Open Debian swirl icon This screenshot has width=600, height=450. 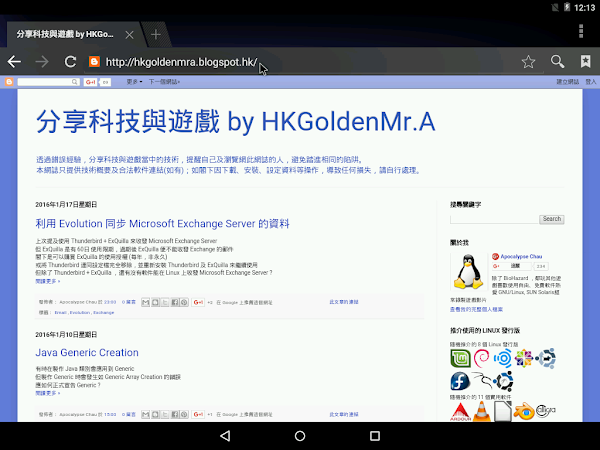click(x=481, y=359)
